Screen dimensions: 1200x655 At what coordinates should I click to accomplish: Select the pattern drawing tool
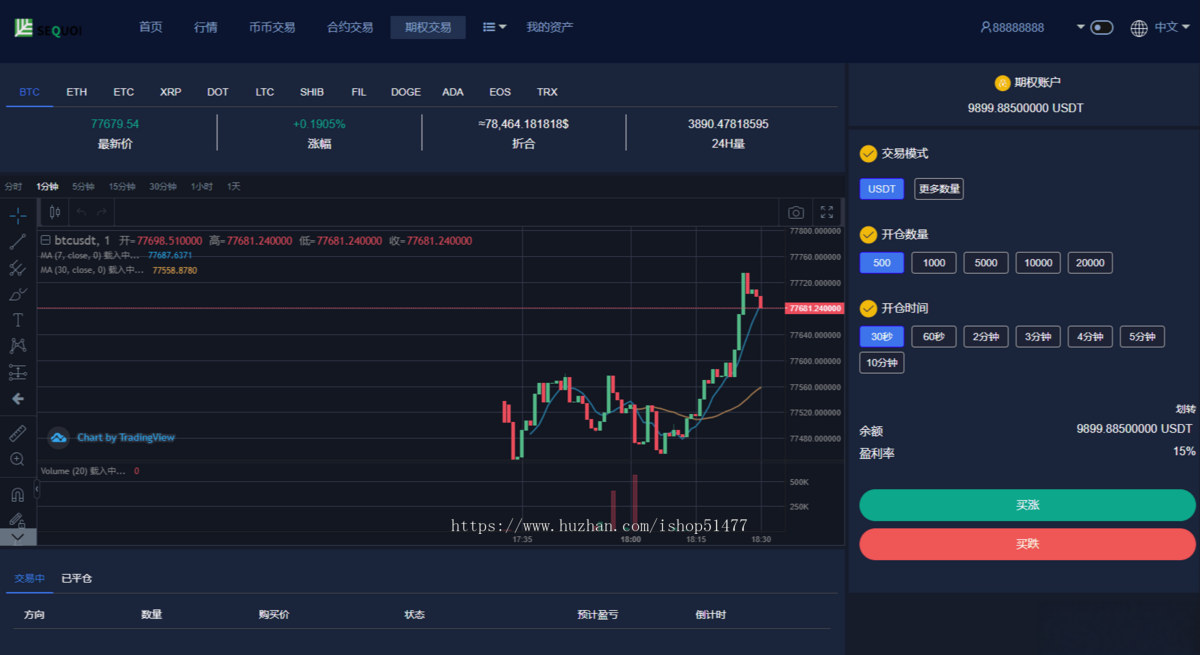(x=18, y=346)
